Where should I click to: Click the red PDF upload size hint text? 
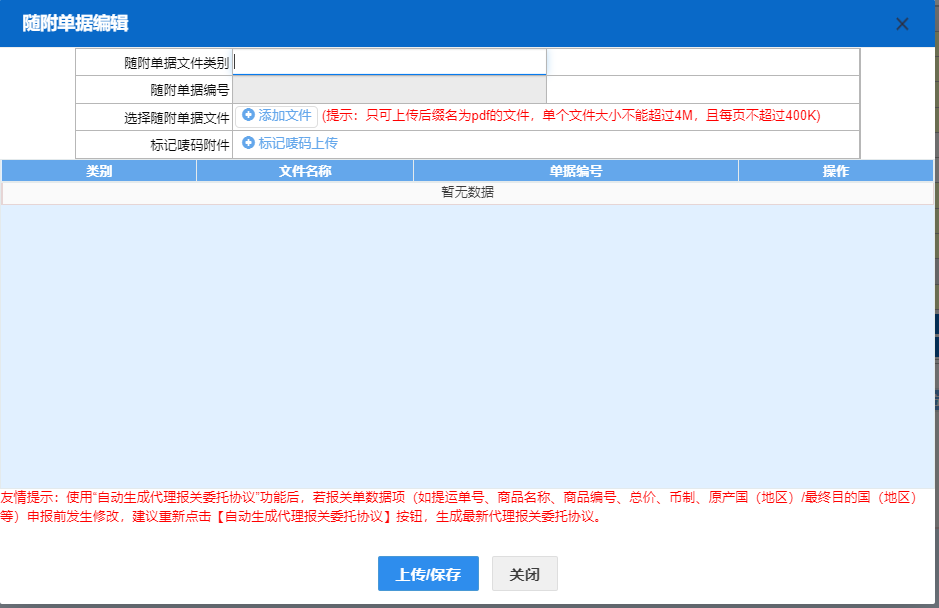[570, 116]
